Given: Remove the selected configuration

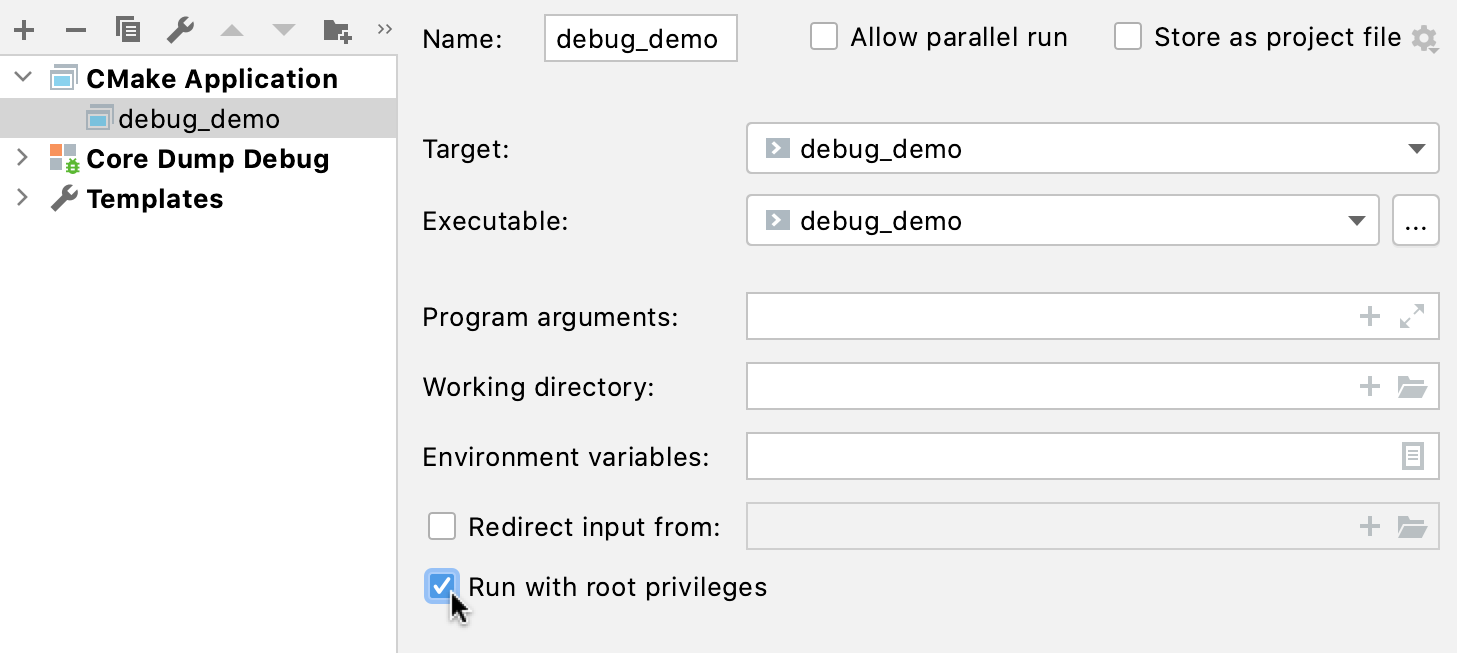Looking at the screenshot, I should click(75, 29).
